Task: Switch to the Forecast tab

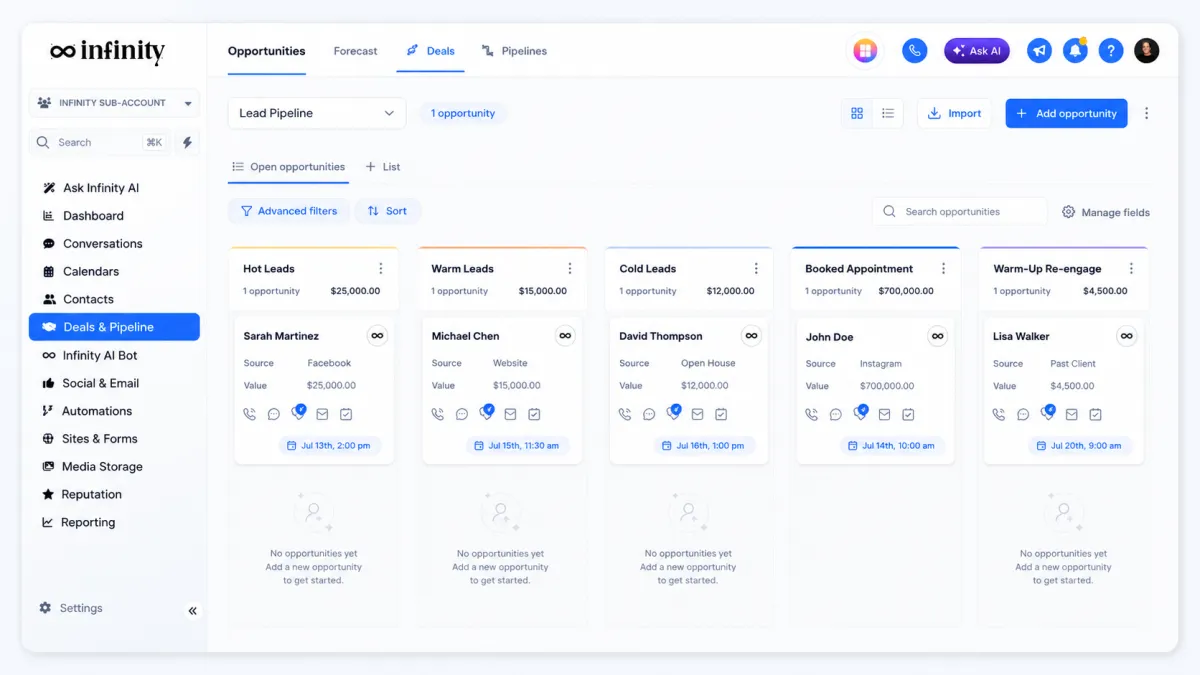Action: (x=356, y=51)
